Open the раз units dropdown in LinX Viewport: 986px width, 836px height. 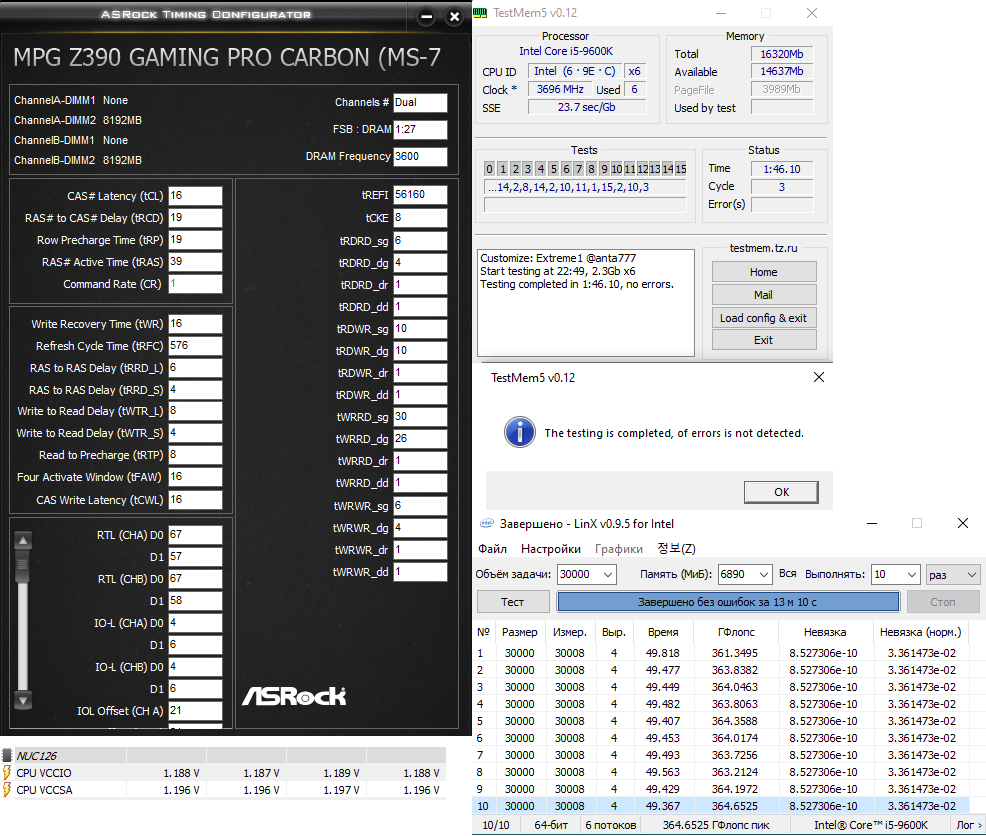pos(953,574)
